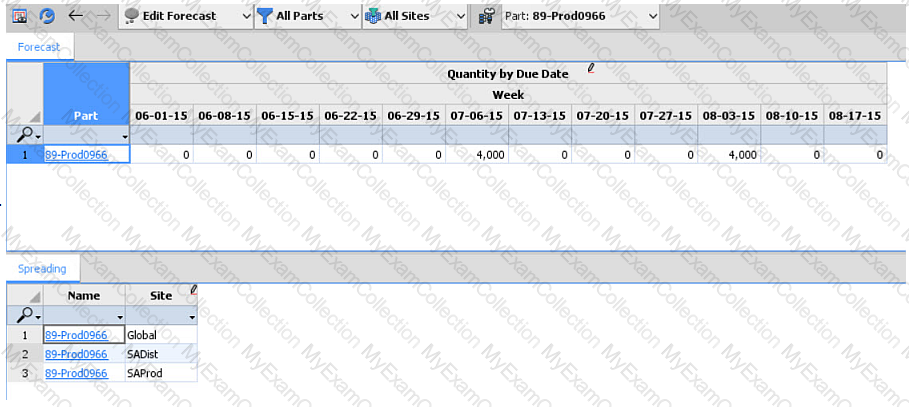Select the 07-20-15 week column header
The height and width of the screenshot is (407, 909).
pyautogui.click(x=603, y=115)
